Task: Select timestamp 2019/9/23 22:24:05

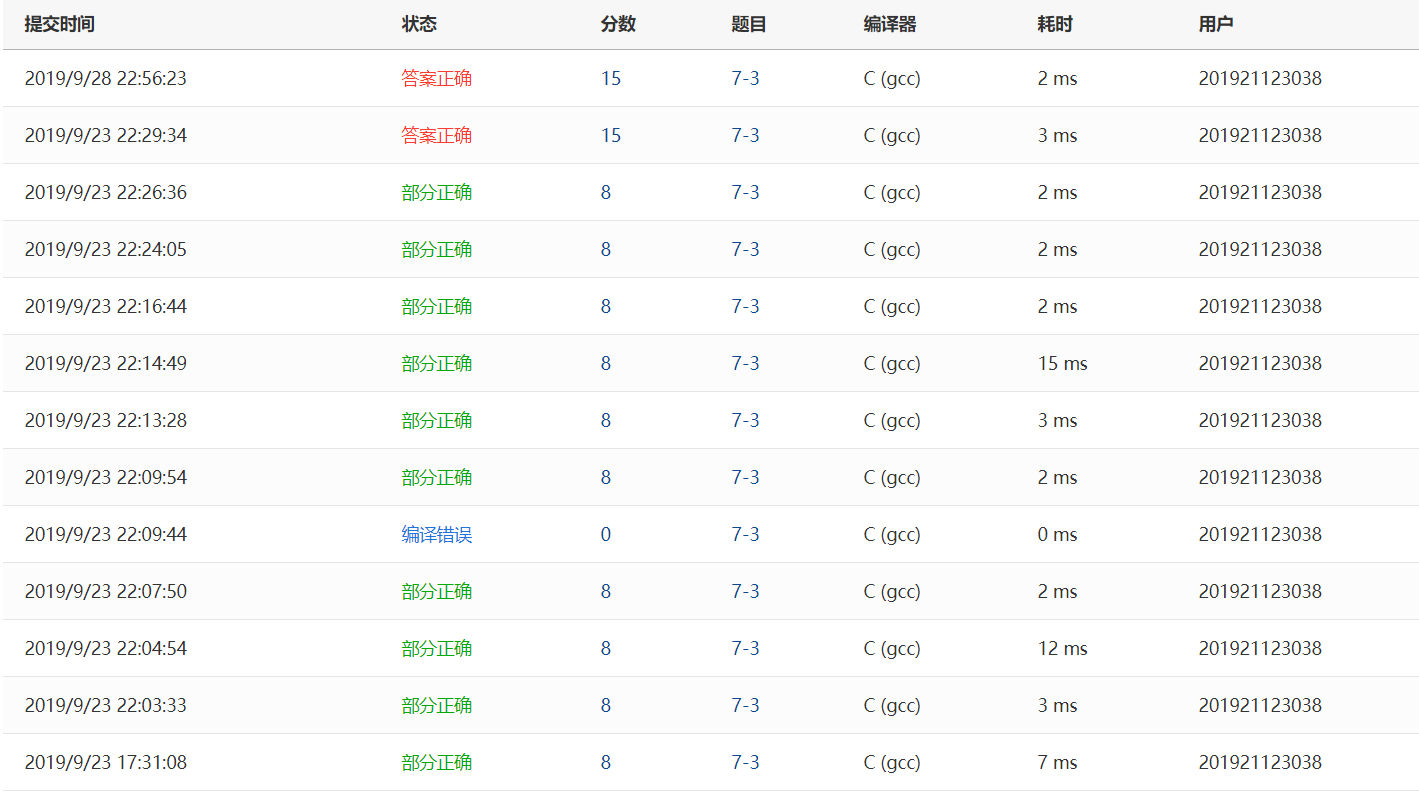Action: pos(106,249)
